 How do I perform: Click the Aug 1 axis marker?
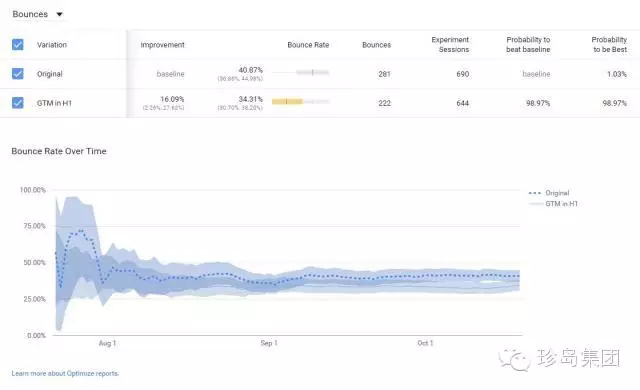tap(107, 343)
